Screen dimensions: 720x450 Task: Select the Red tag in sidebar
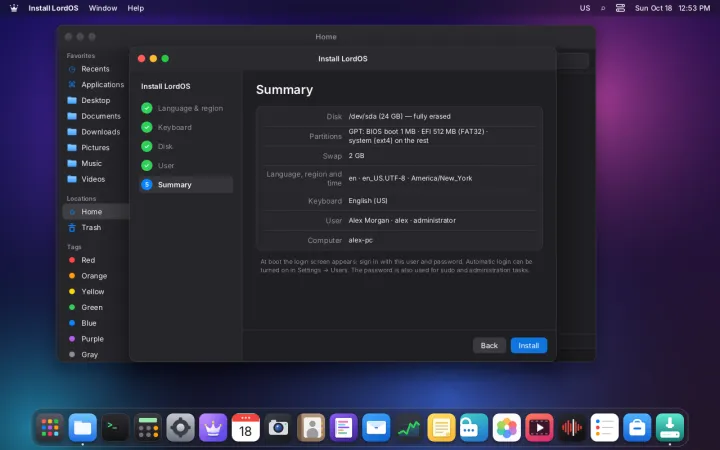pos(95,260)
